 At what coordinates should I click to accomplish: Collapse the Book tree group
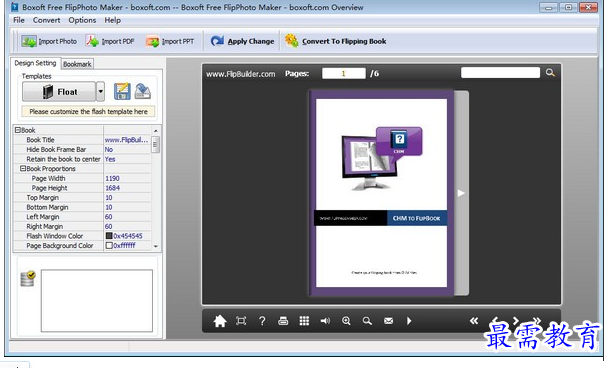17,130
